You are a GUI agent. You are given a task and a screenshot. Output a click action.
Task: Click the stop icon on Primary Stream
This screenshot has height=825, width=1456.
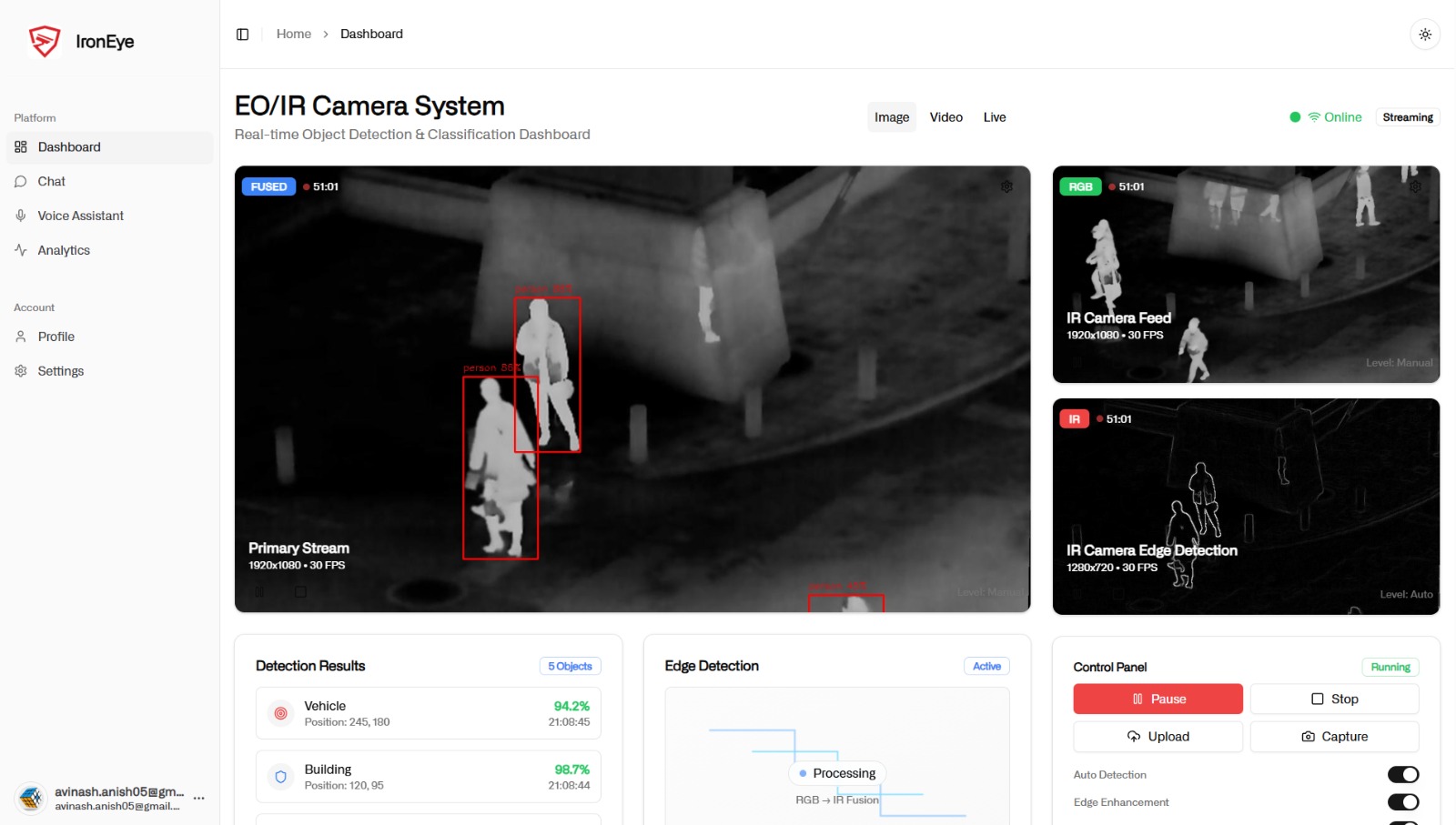[x=300, y=591]
